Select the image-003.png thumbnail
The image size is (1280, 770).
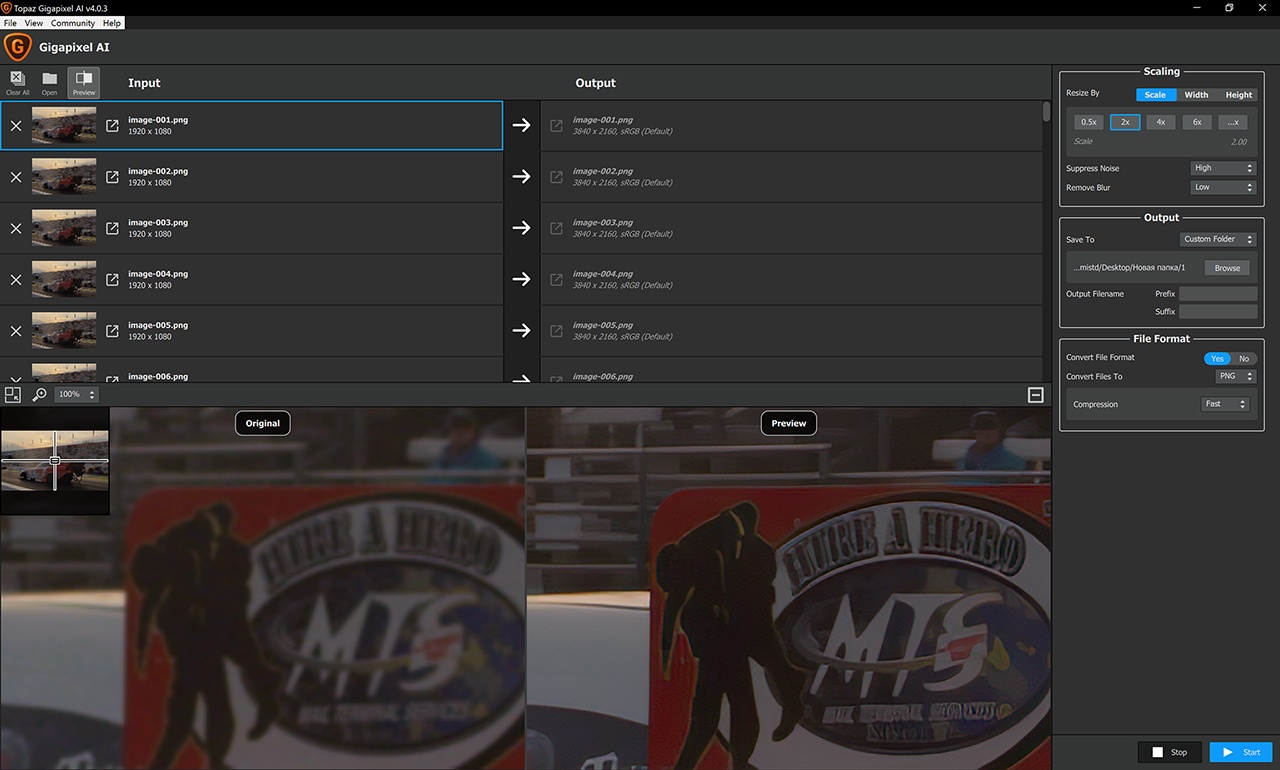tap(64, 228)
